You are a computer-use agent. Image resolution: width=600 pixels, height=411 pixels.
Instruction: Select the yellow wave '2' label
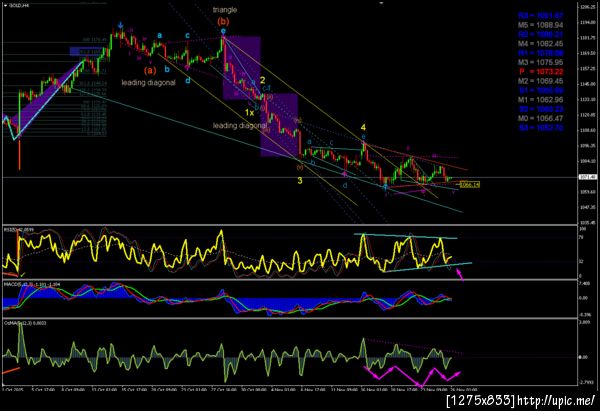point(262,80)
